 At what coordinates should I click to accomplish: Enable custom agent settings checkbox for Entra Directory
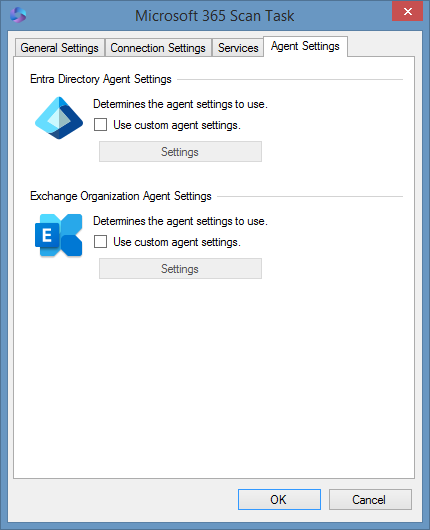(100, 124)
